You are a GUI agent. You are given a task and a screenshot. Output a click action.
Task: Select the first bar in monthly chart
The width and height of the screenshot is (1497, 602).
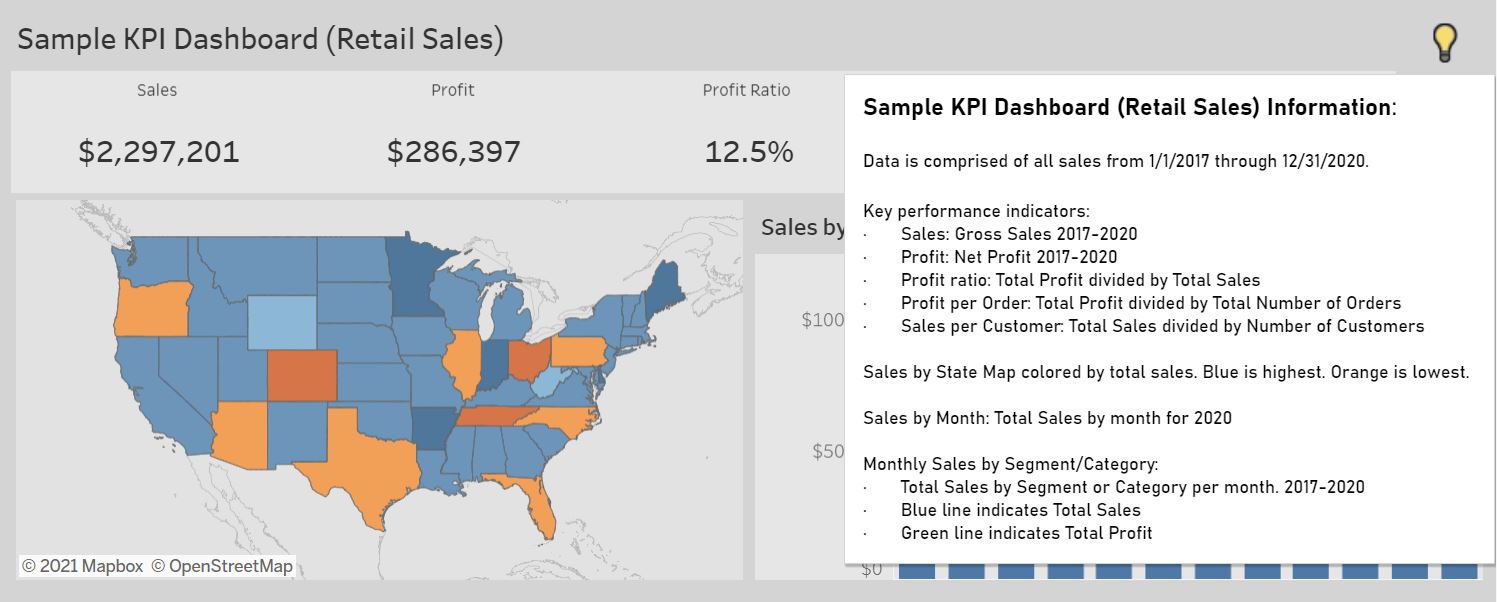pos(916,572)
